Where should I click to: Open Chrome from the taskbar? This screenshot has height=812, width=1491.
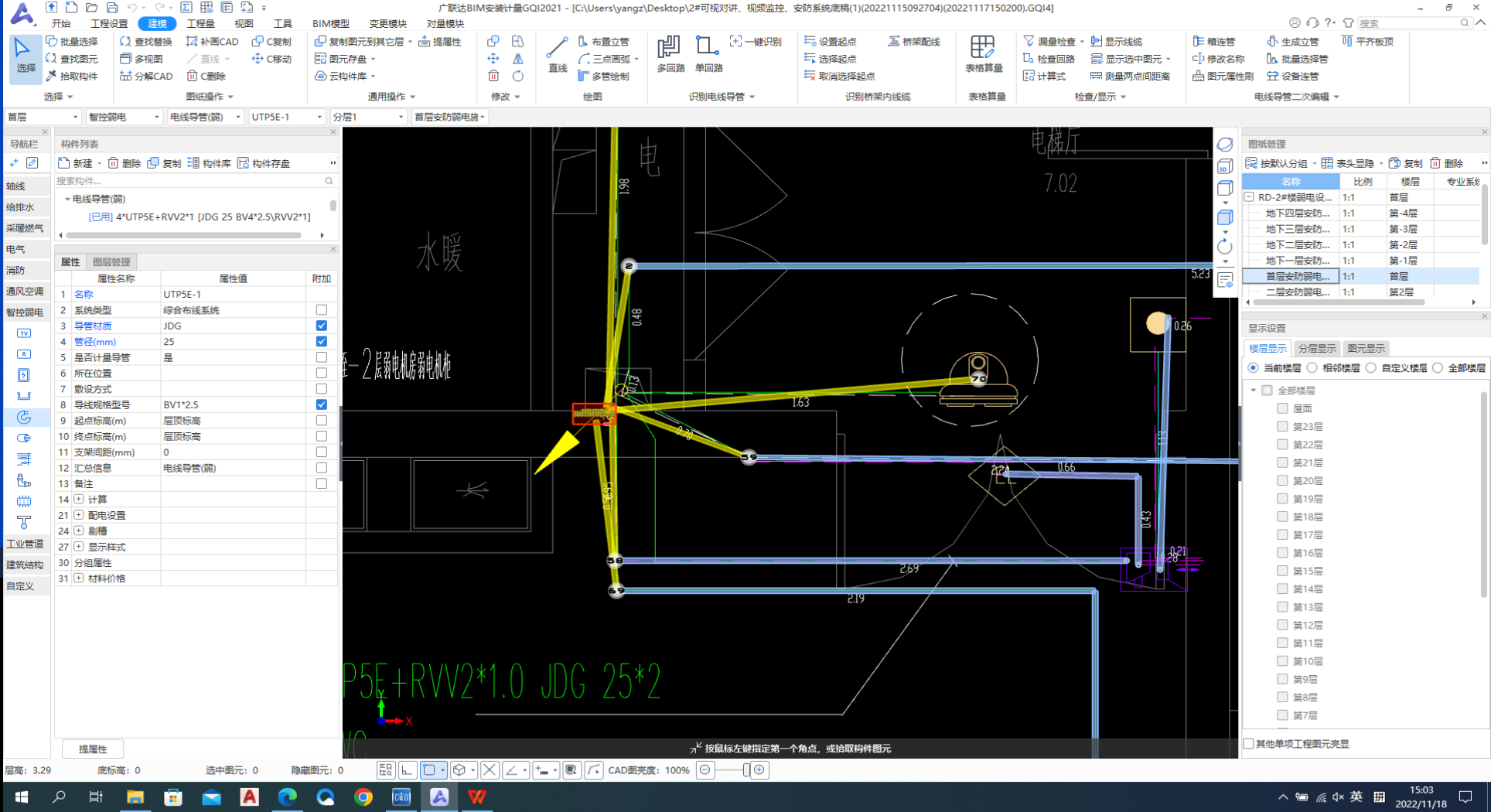click(363, 797)
